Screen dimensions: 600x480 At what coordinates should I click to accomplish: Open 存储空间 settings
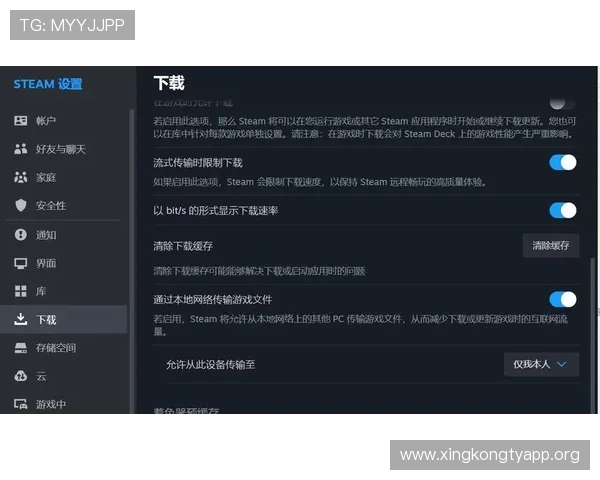tap(64, 348)
